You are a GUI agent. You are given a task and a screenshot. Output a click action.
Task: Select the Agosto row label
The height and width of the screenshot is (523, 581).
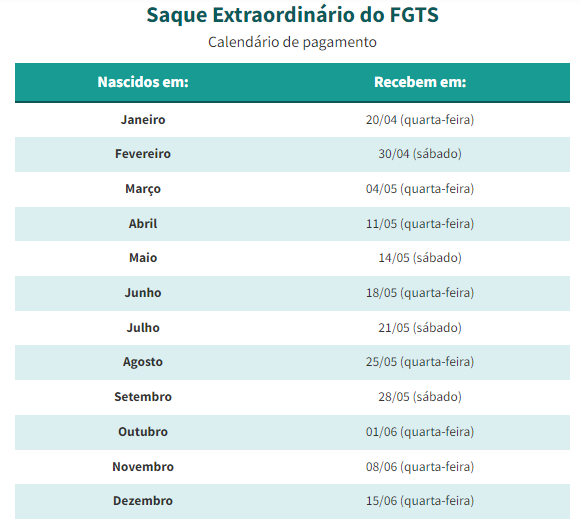tap(143, 362)
